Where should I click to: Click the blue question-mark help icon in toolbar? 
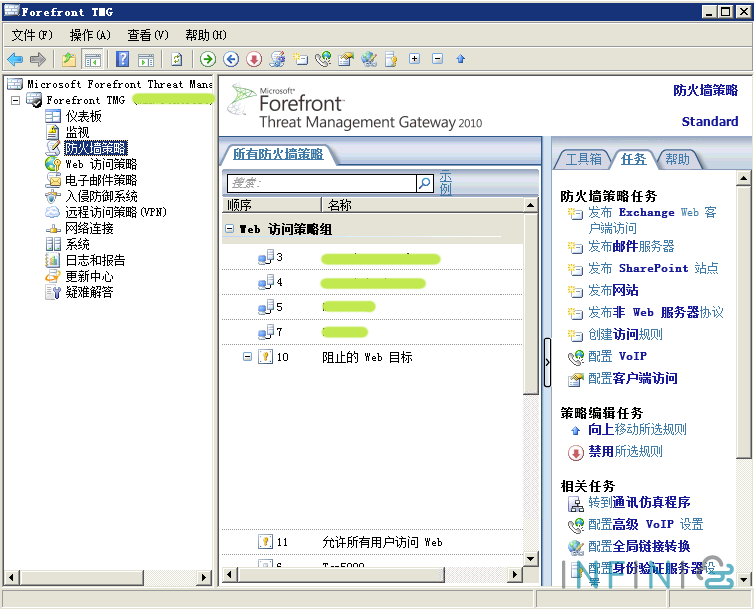tap(122, 59)
